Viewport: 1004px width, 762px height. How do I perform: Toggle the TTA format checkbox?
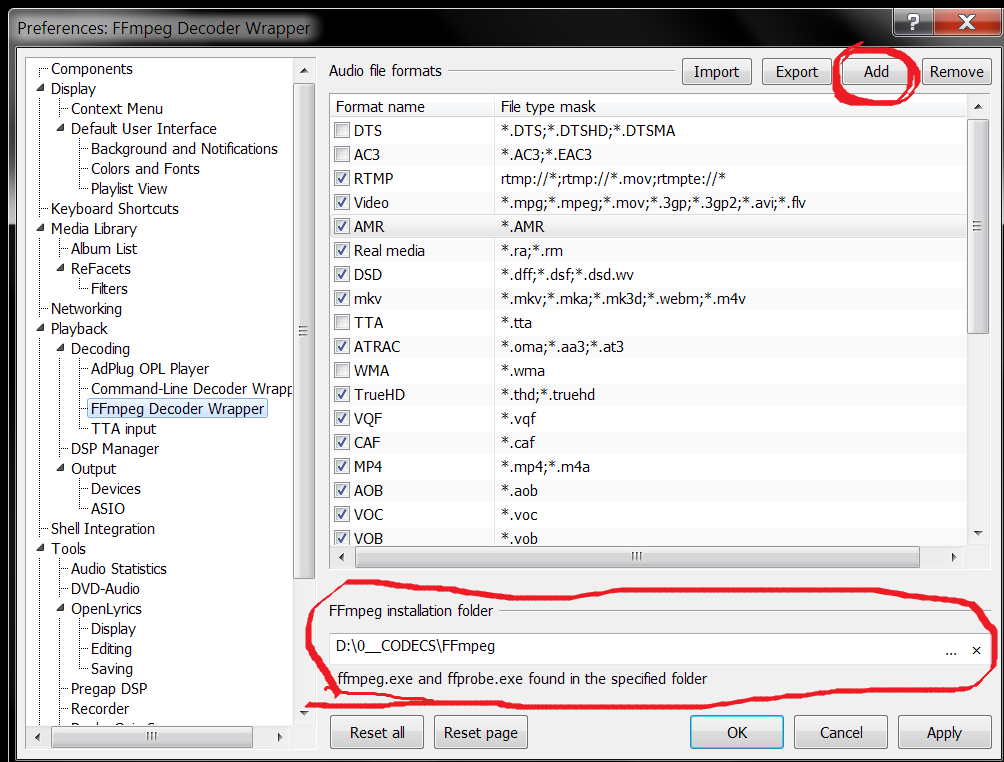pos(343,323)
